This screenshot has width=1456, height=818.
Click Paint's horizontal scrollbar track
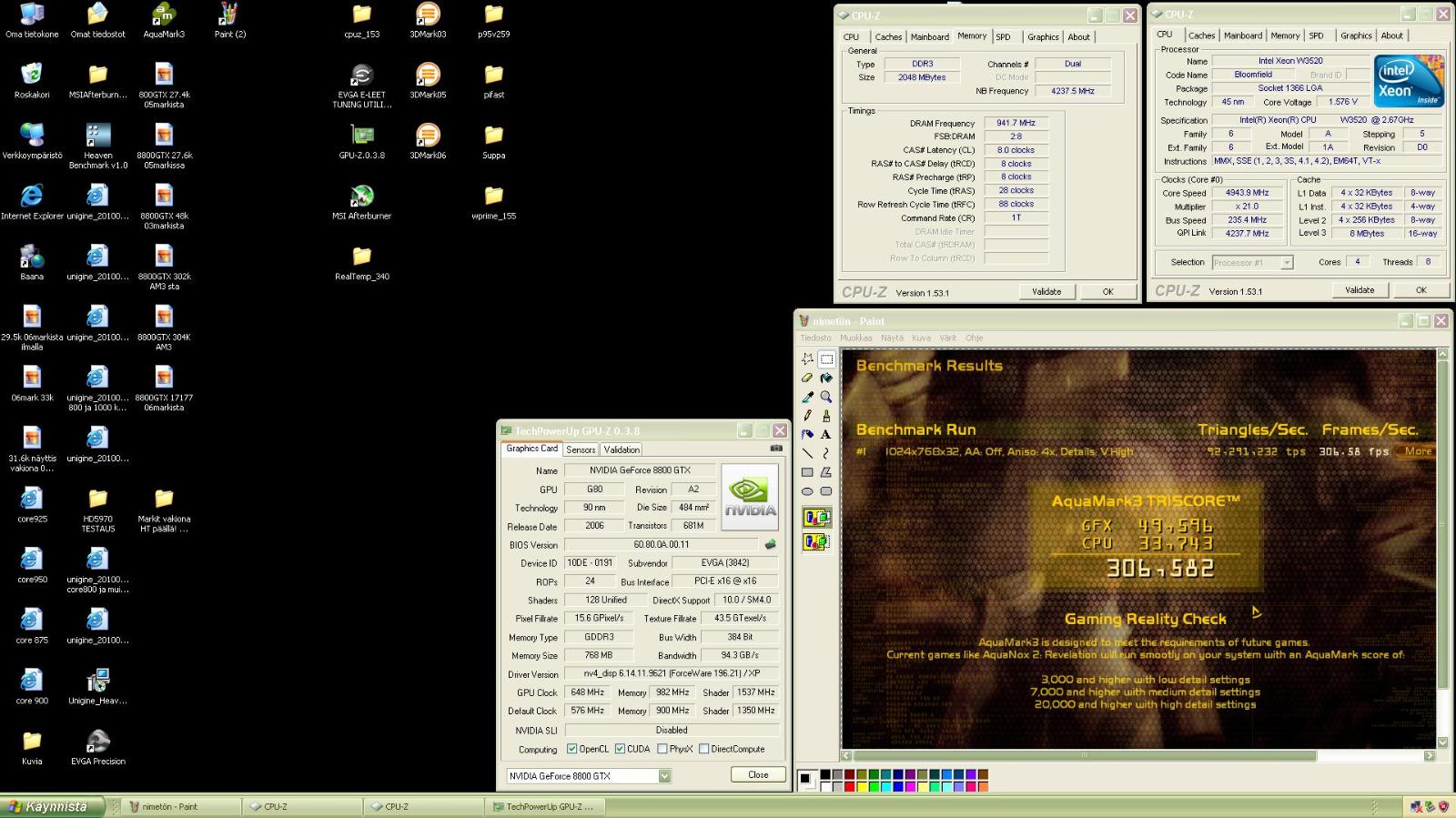pyautogui.click(x=1138, y=755)
